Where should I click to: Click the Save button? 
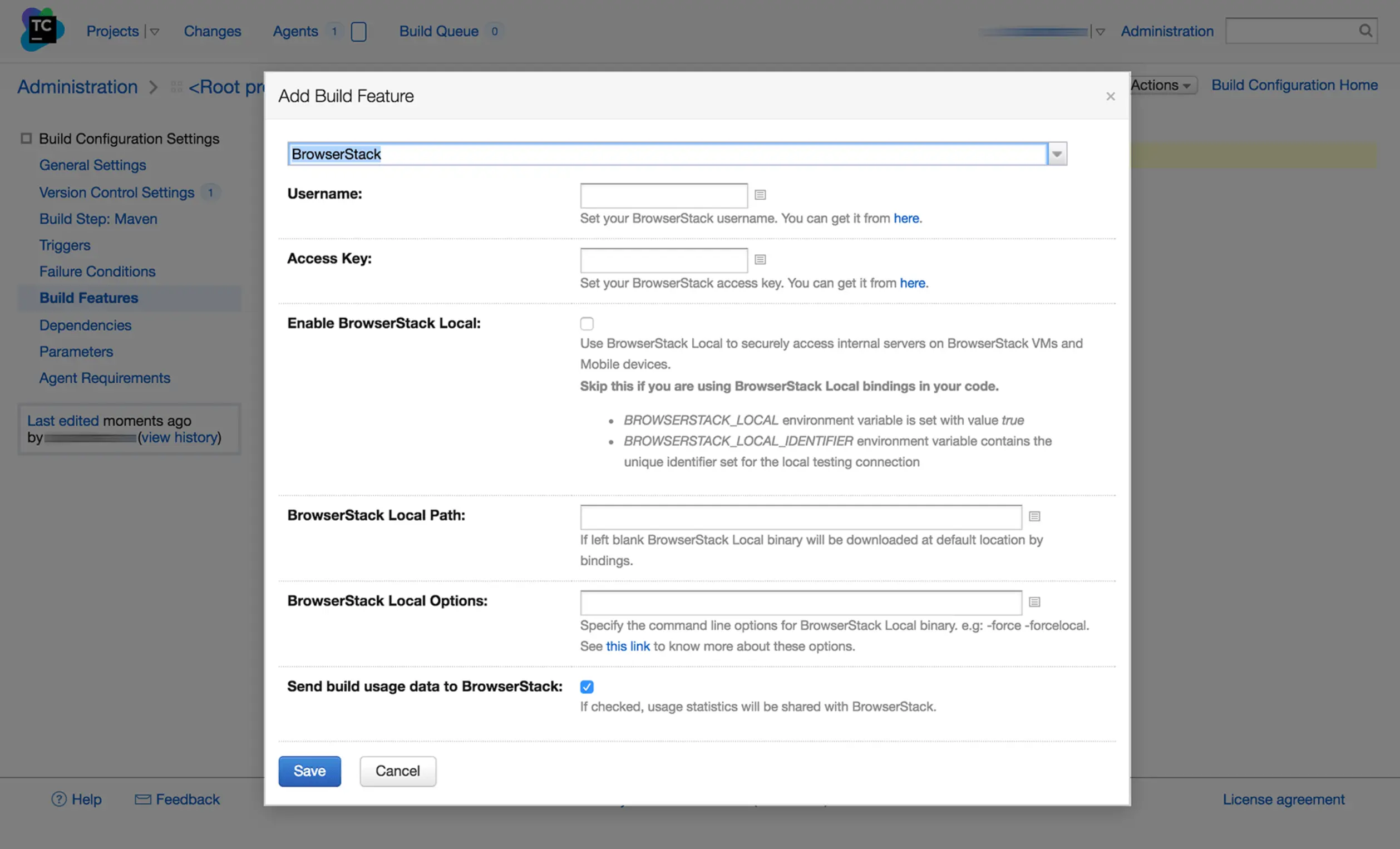click(309, 771)
